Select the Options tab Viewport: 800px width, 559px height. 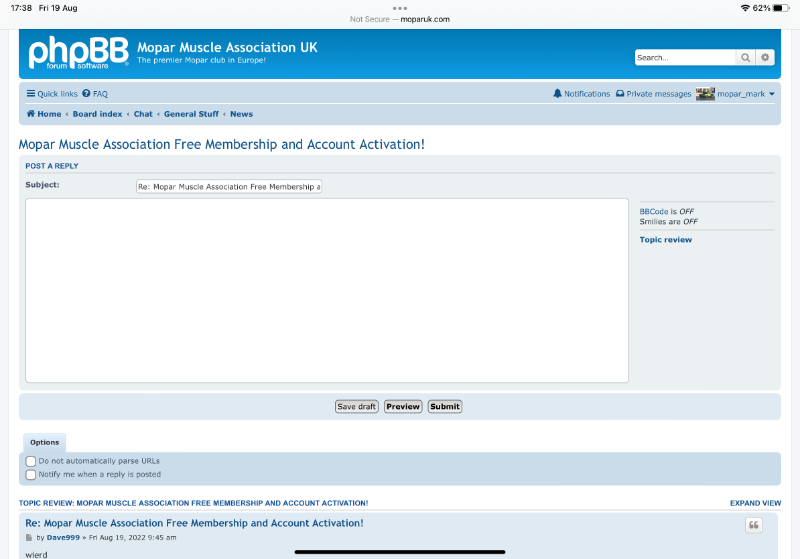point(44,442)
